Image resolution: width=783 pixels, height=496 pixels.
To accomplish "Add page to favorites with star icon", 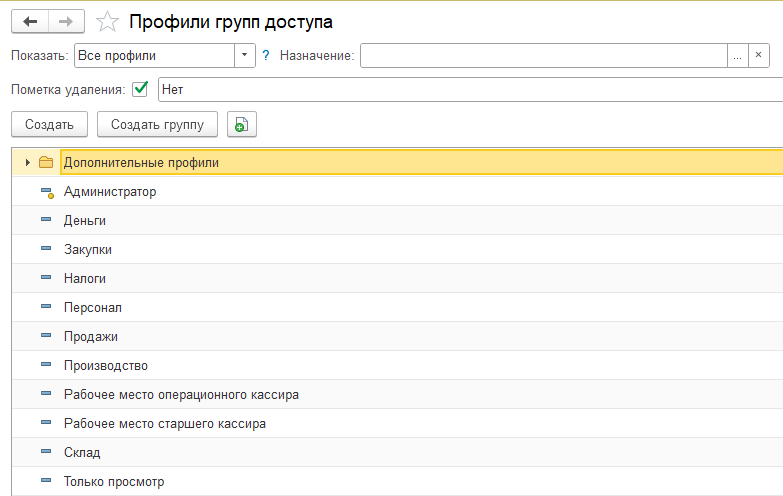I will pos(107,21).
